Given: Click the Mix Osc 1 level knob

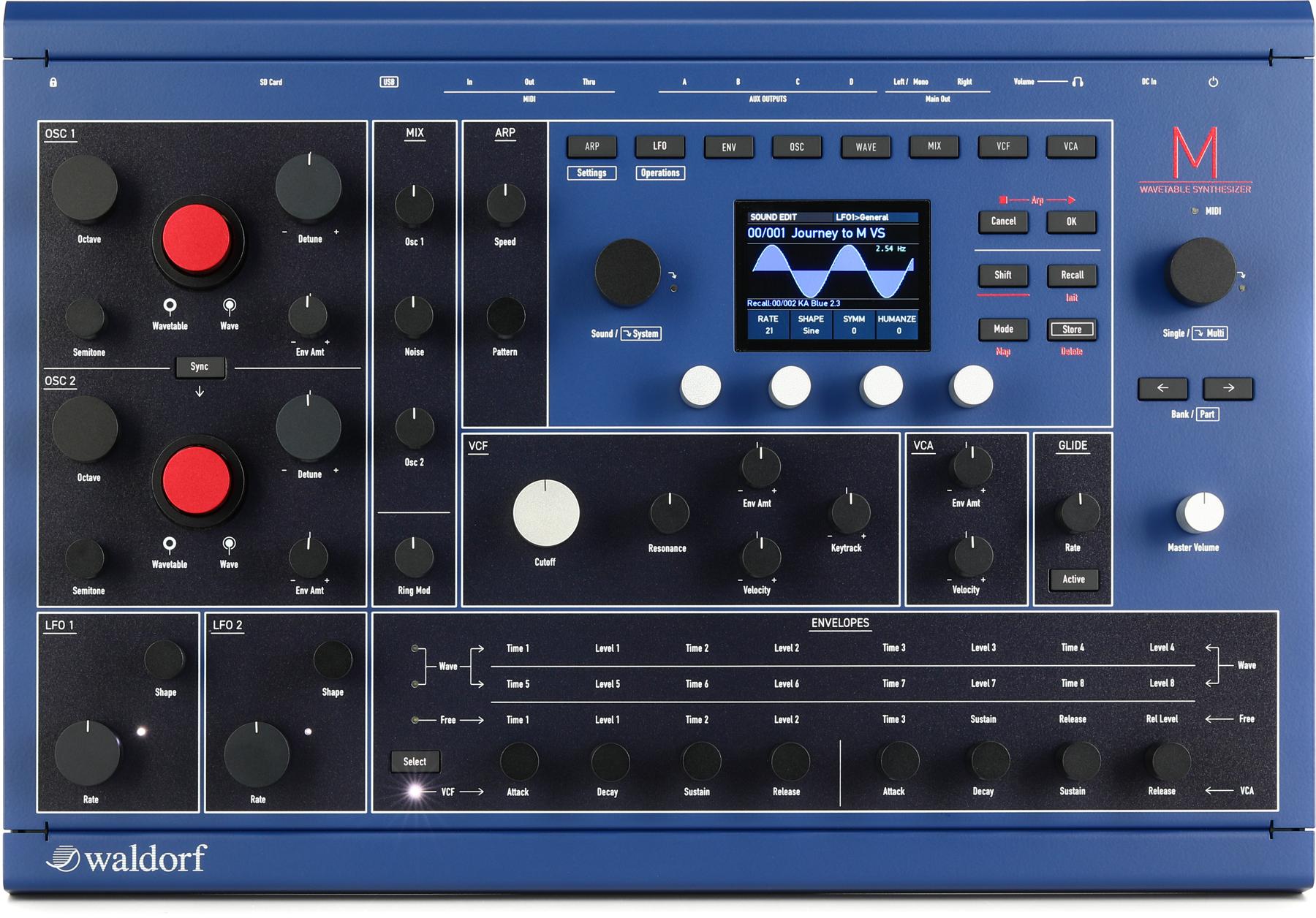Looking at the screenshot, I should point(415,205).
